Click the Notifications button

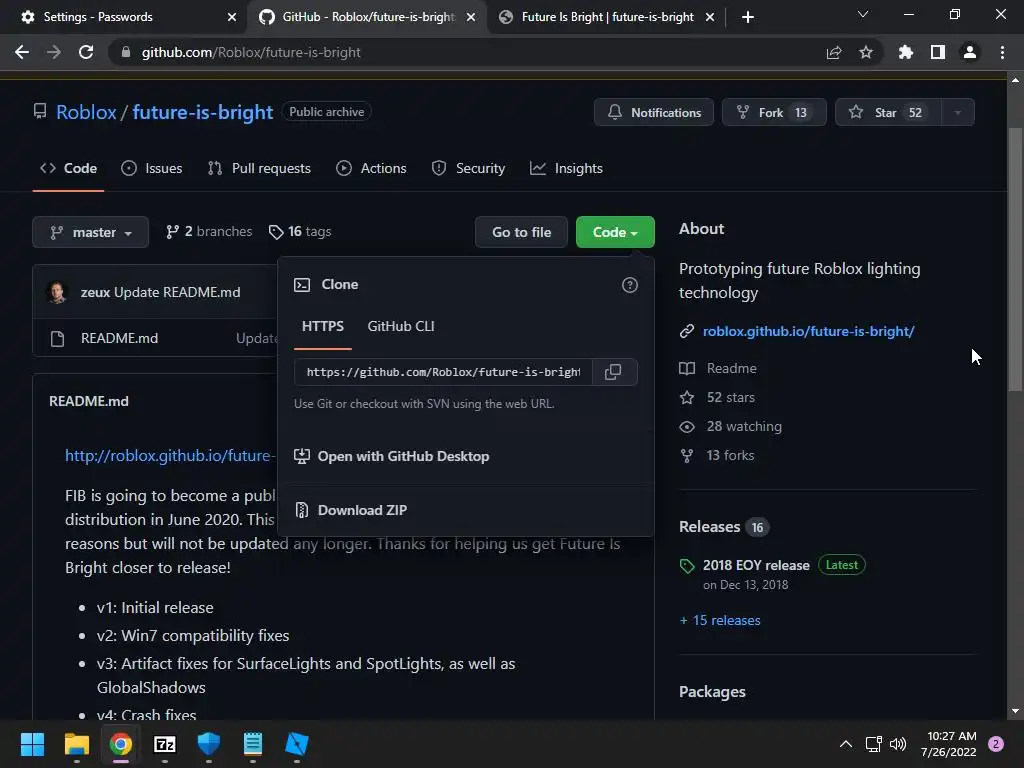(654, 112)
